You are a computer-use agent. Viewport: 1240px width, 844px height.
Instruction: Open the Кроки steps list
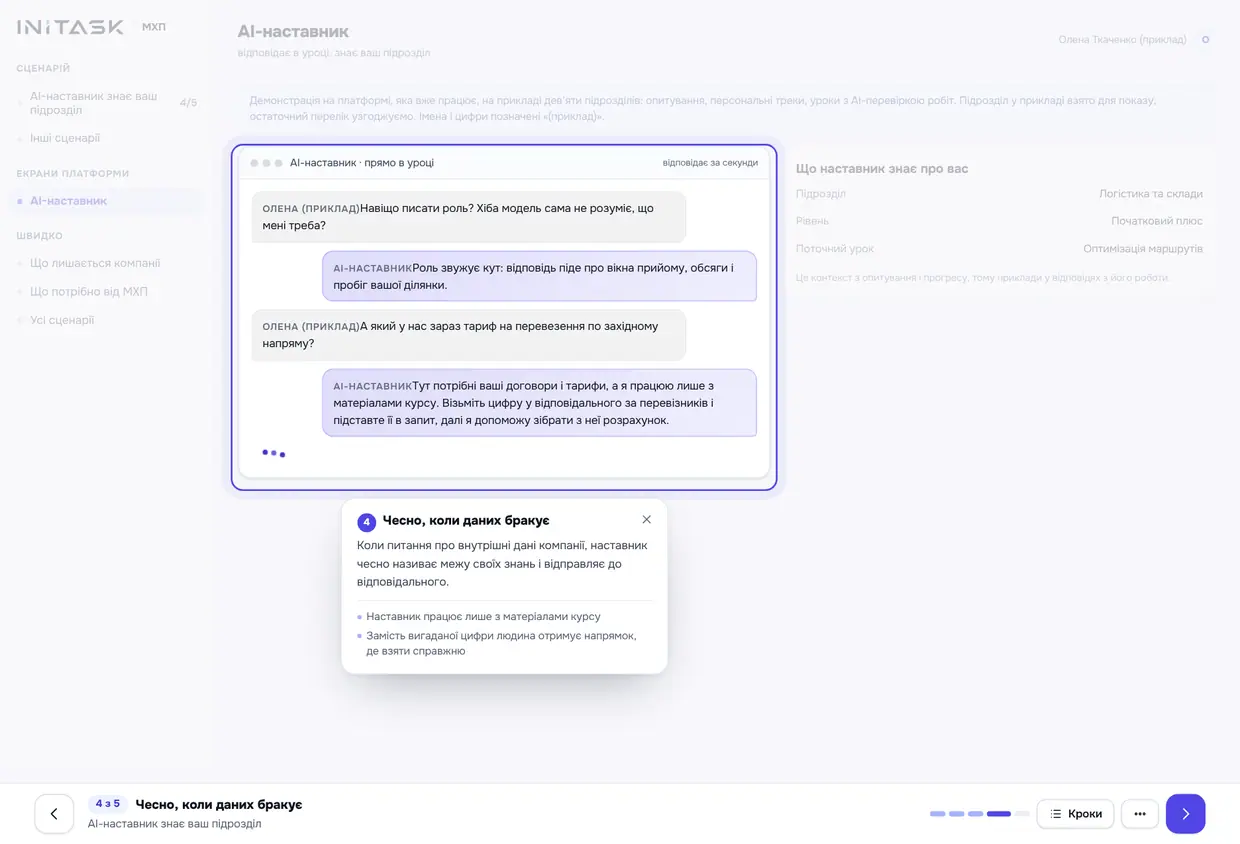point(1075,814)
